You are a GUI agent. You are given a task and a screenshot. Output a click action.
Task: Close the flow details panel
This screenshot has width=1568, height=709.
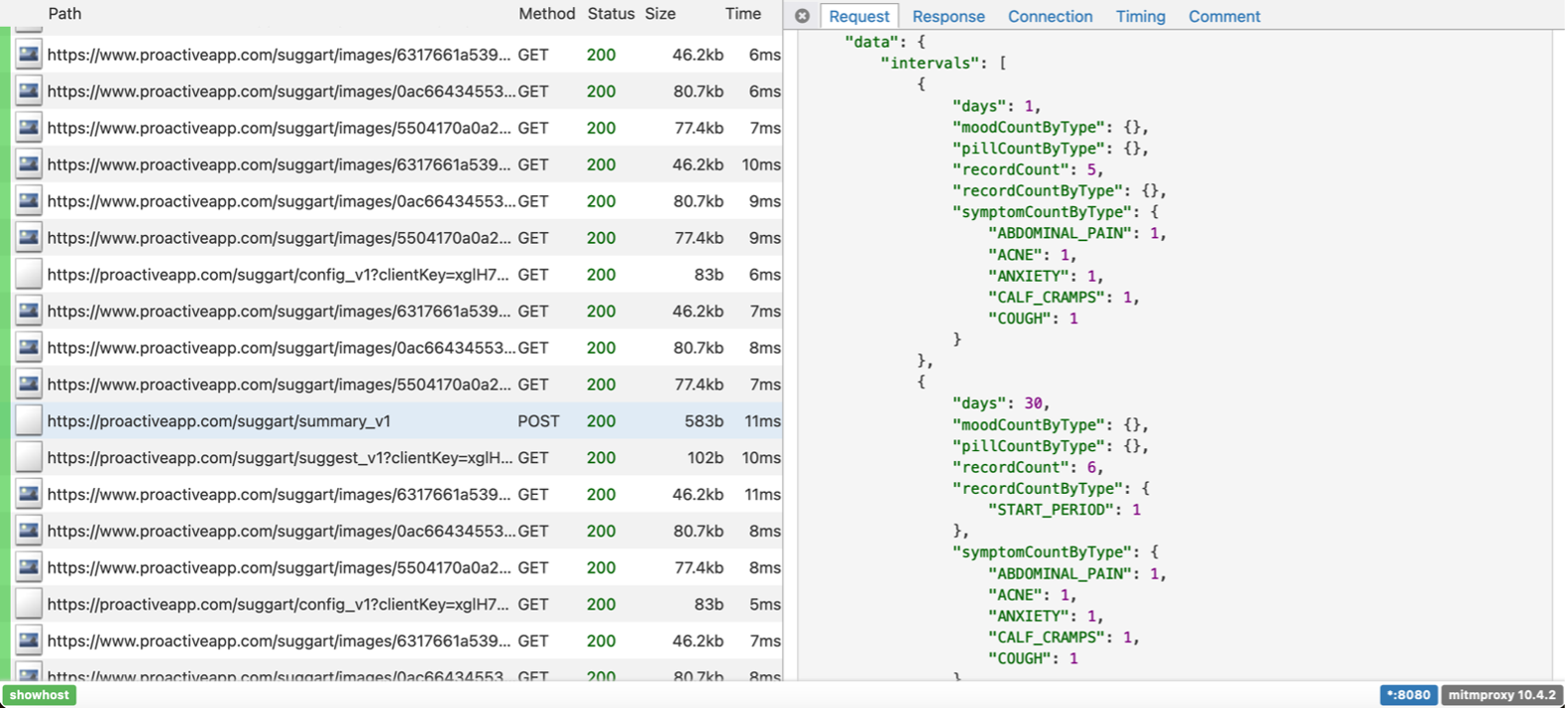(802, 16)
